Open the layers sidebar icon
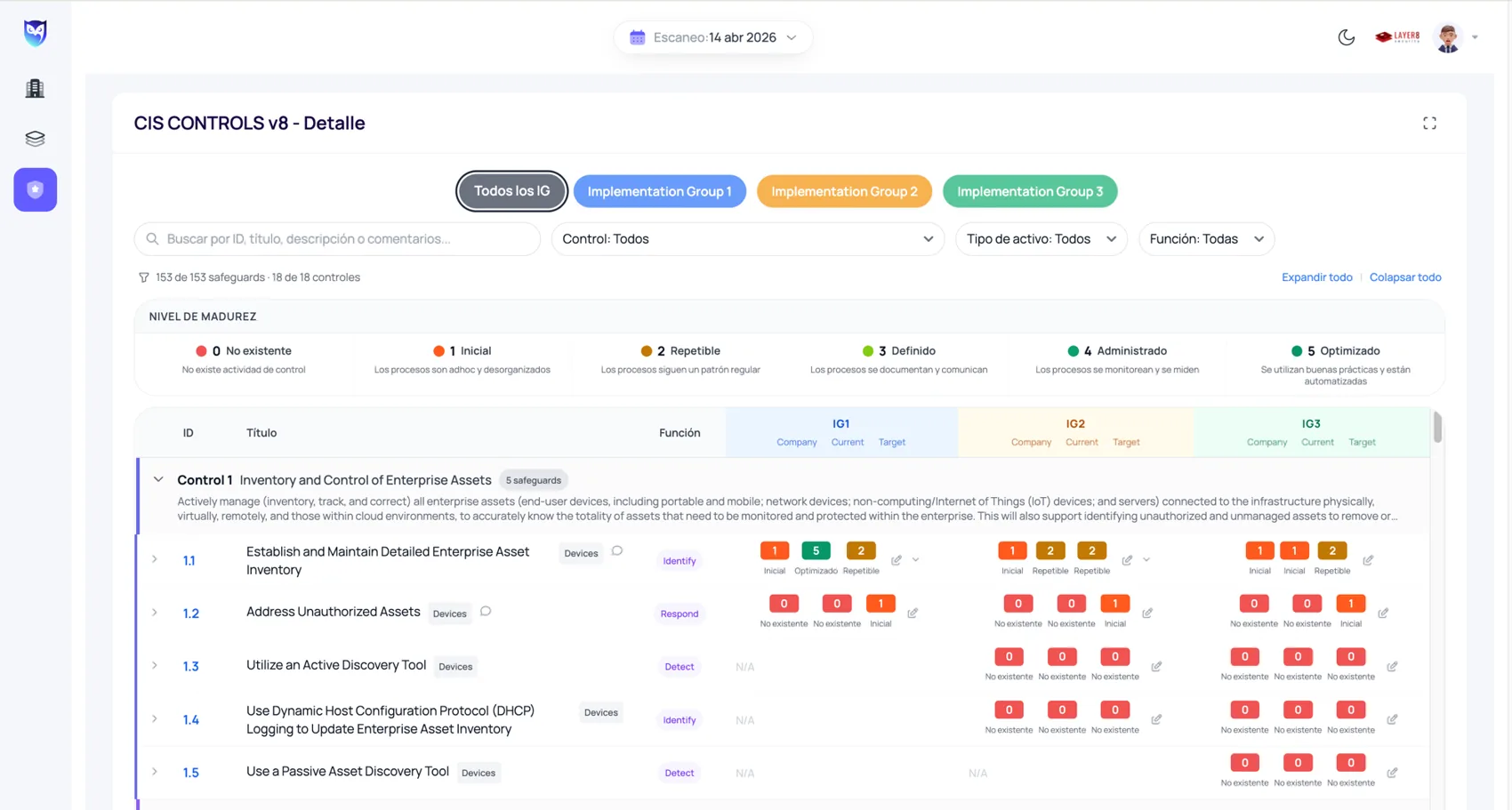Viewport: 1512px width, 810px height. (x=35, y=139)
